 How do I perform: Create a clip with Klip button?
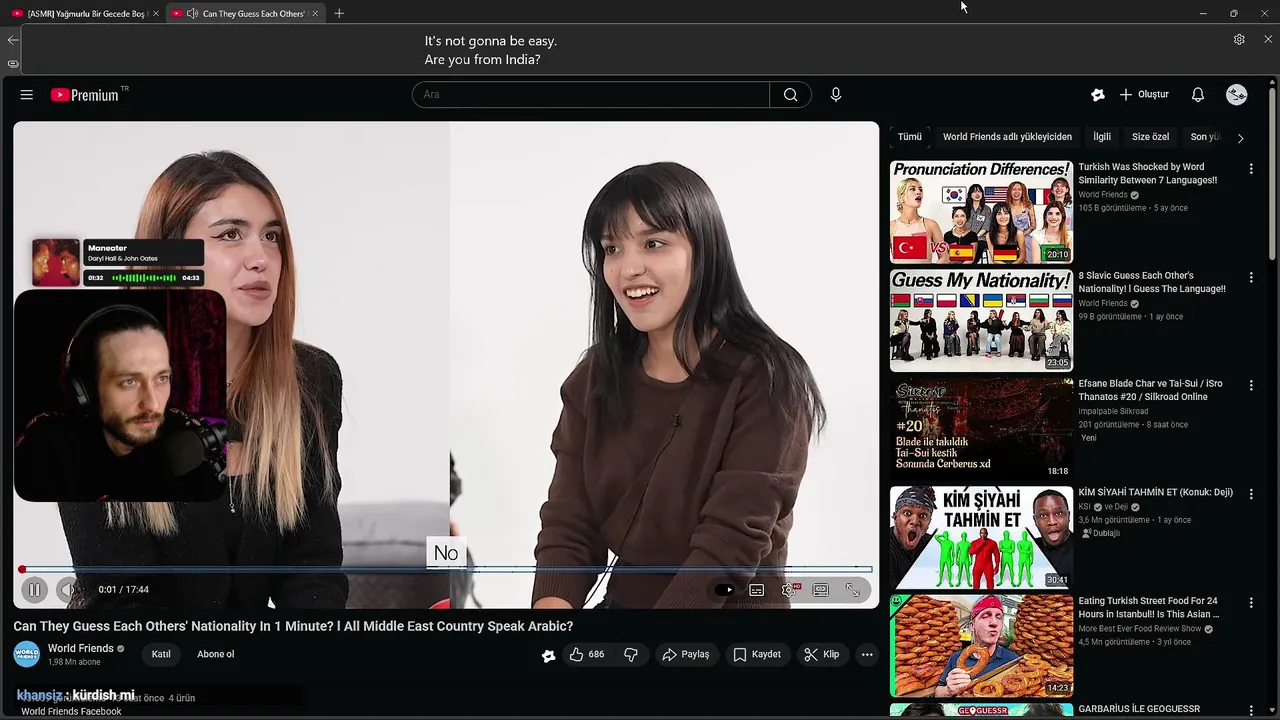[822, 655]
